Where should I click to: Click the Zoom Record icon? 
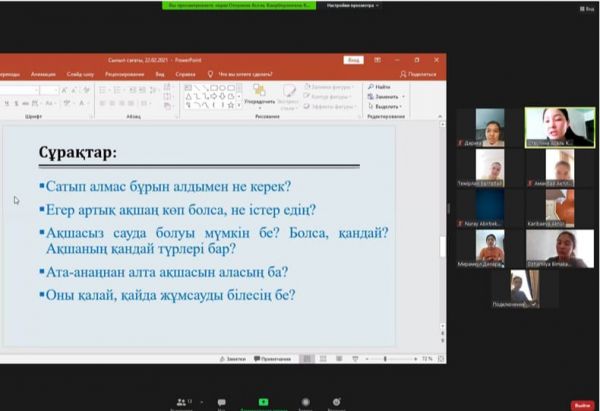coord(305,401)
